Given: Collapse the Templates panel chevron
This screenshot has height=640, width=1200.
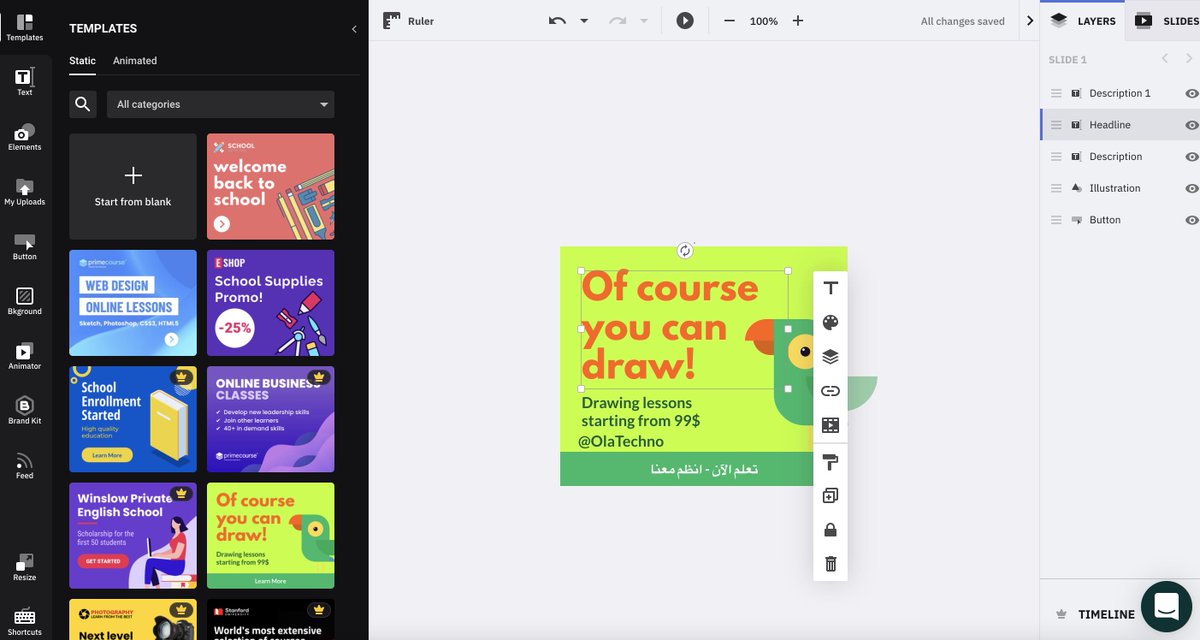Looking at the screenshot, I should 354,29.
